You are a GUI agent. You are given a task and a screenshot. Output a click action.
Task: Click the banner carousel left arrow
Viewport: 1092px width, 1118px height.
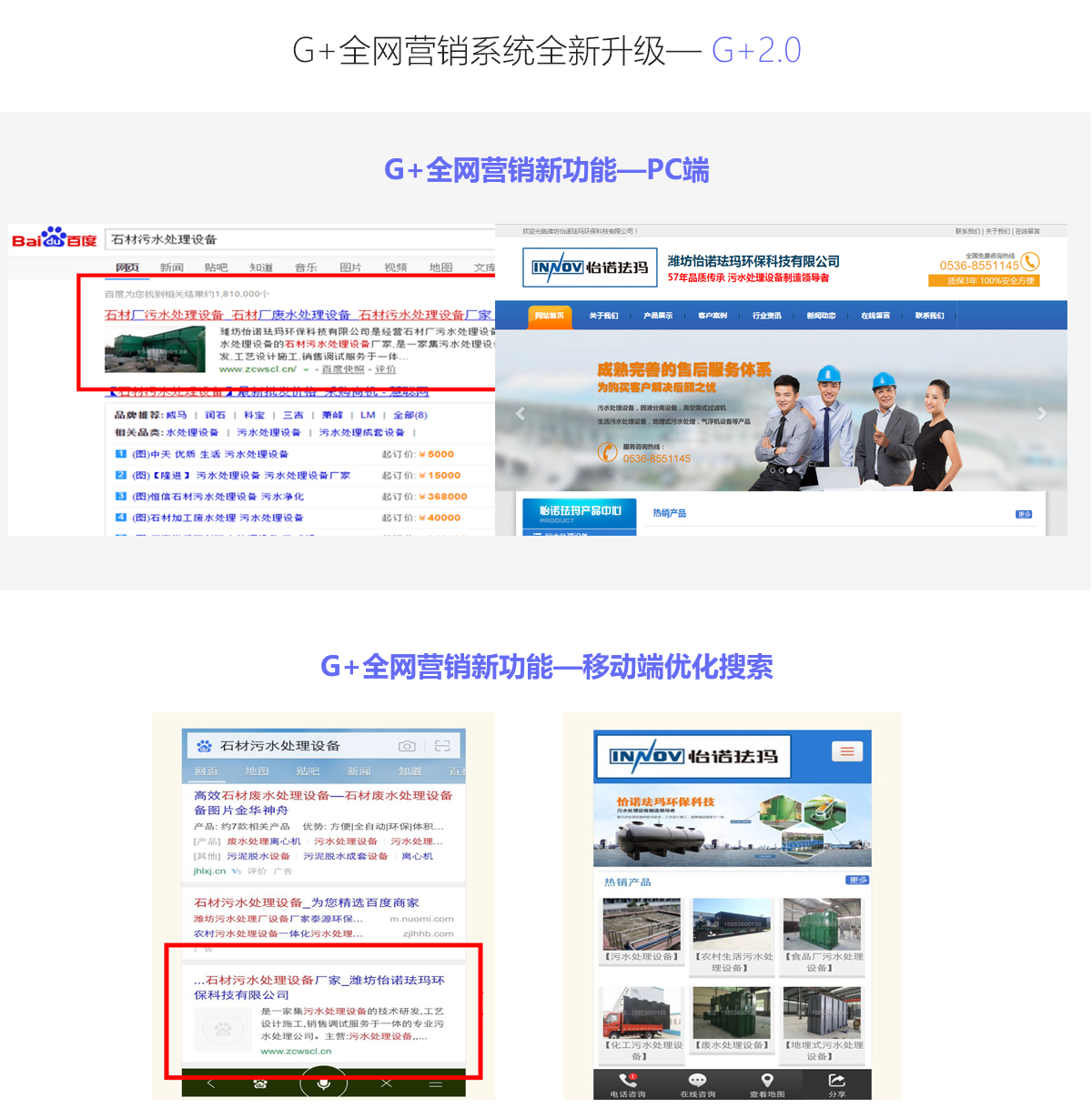(521, 414)
